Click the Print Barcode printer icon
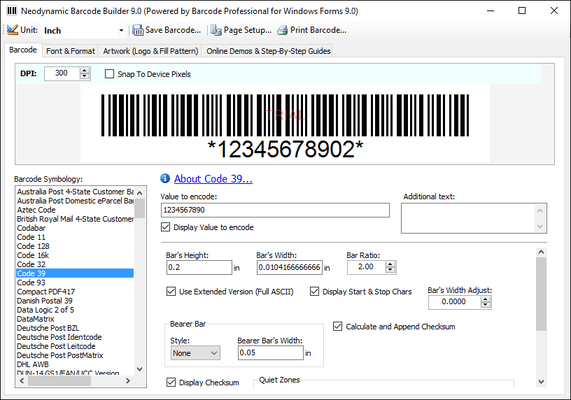The height and width of the screenshot is (400, 571). (283, 30)
